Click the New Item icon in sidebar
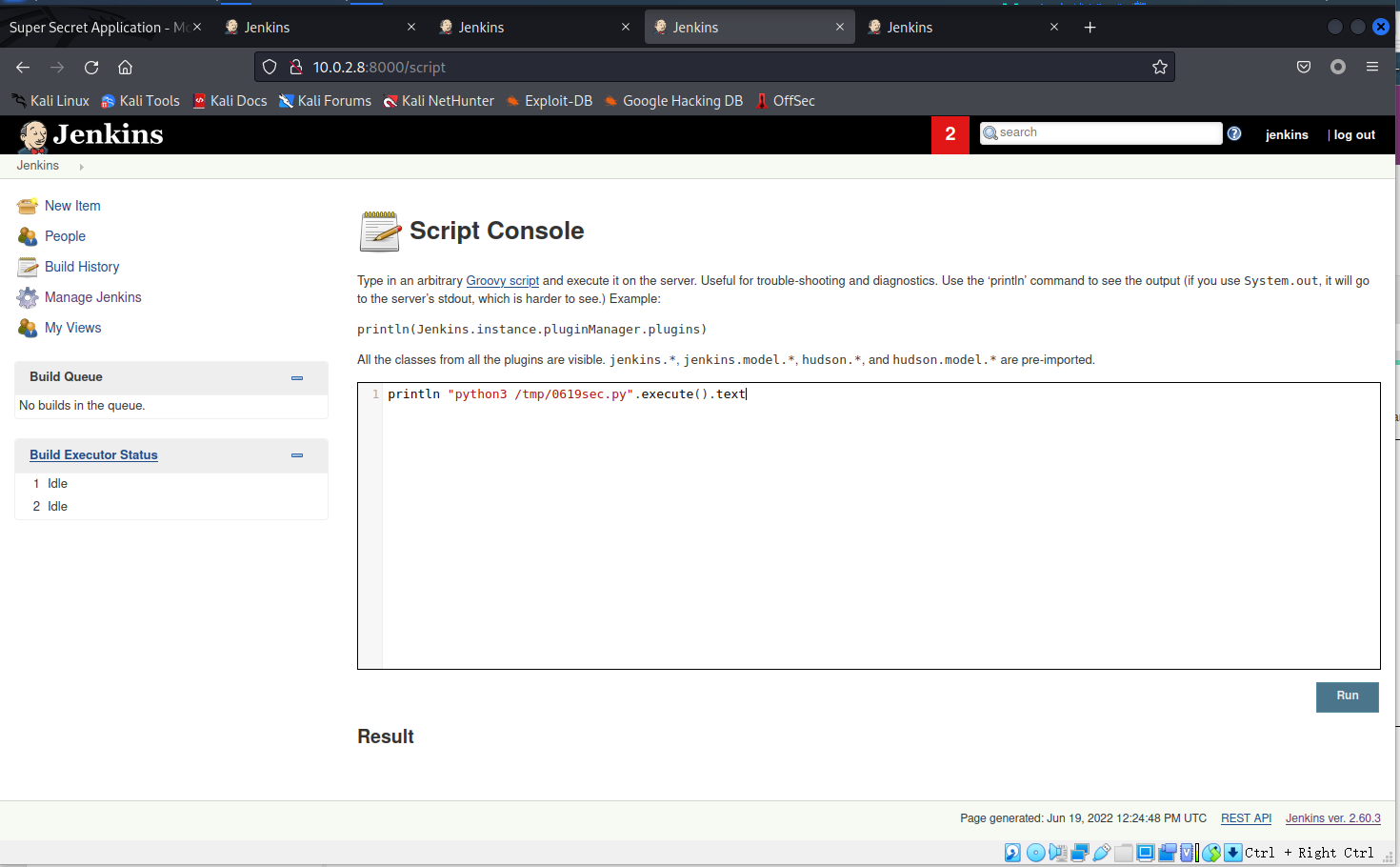This screenshot has height=867, width=1400. (28, 206)
